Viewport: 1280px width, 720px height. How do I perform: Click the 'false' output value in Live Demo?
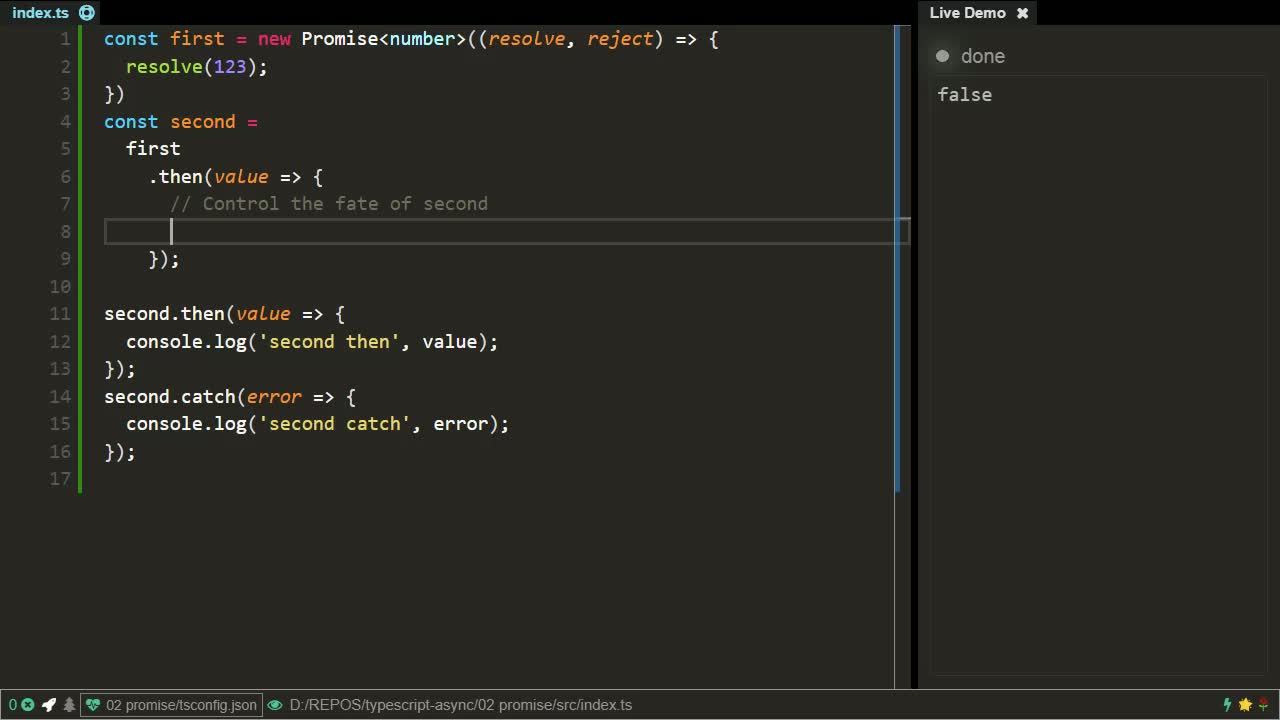(x=965, y=95)
